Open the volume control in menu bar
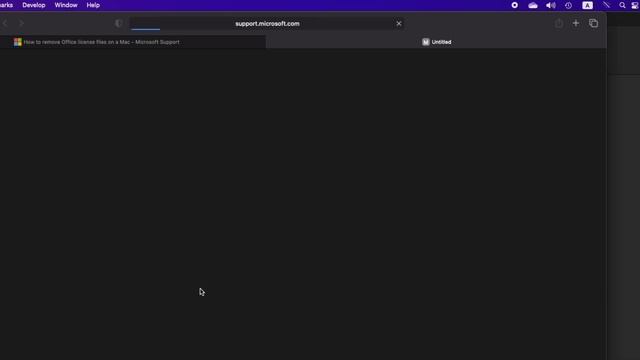 551,5
